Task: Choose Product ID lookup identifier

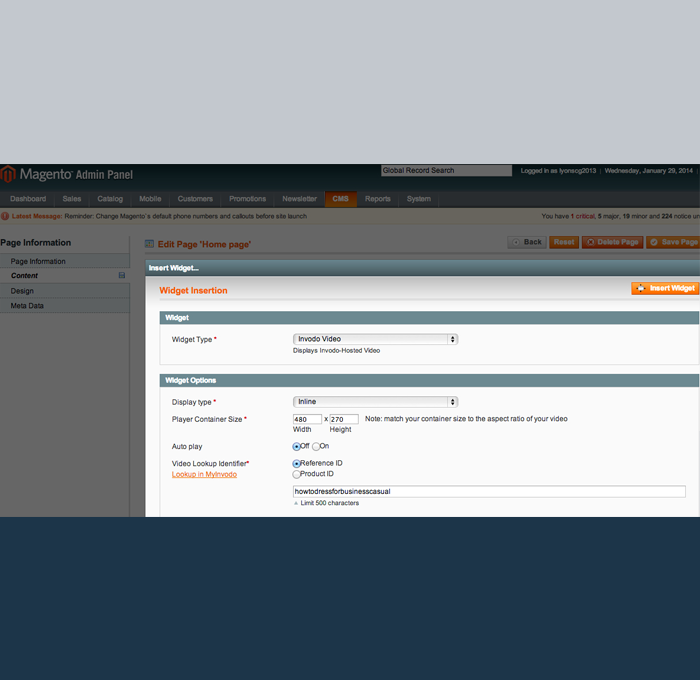Action: [x=296, y=474]
